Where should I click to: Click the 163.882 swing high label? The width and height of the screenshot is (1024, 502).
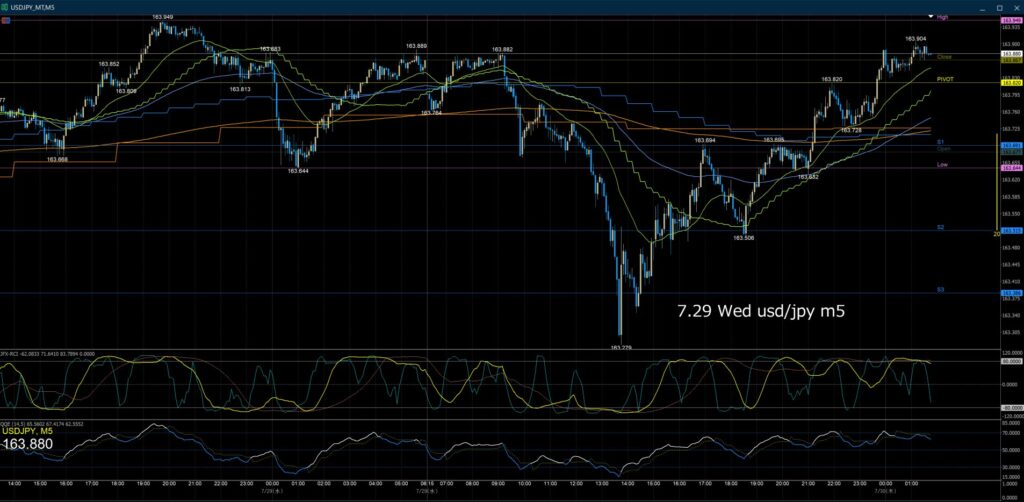coord(502,49)
